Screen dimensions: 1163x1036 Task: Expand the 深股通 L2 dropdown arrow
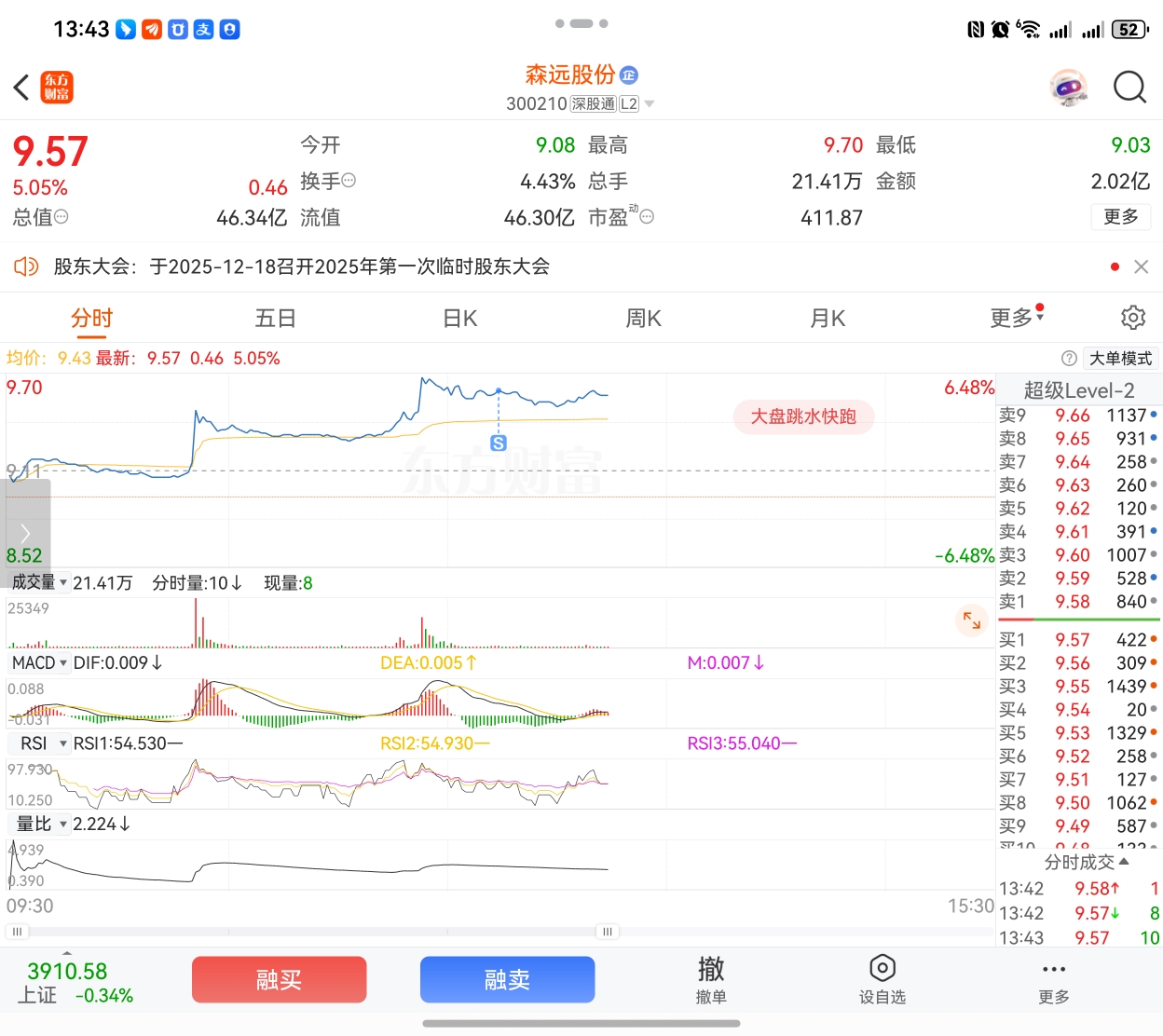pos(650,104)
